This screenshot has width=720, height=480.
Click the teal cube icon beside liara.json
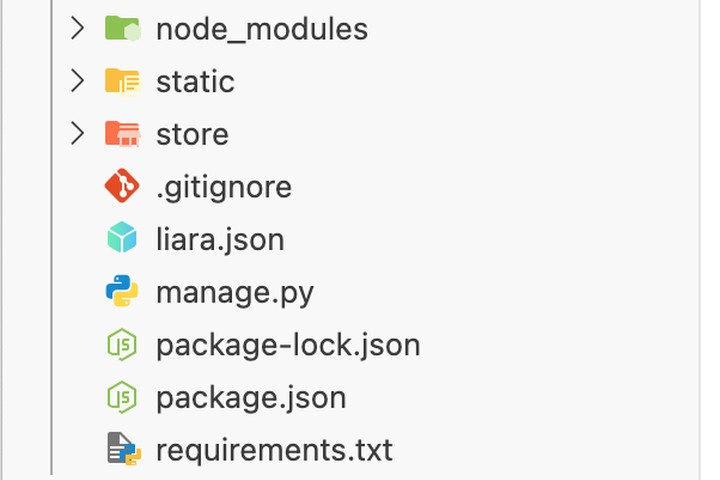coord(122,239)
